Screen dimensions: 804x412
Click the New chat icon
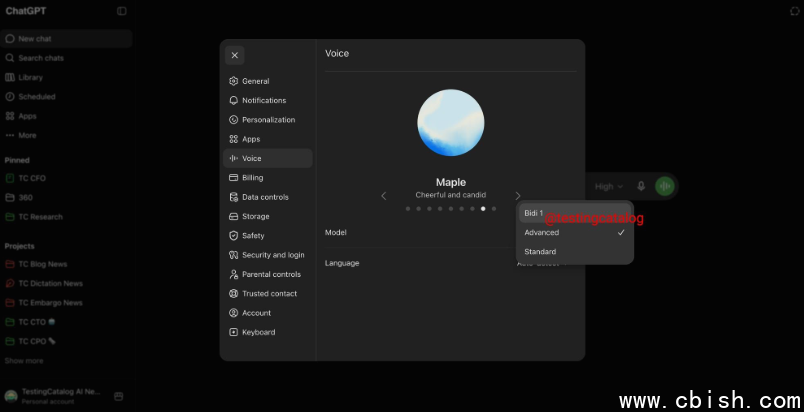pyautogui.click(x=10, y=38)
